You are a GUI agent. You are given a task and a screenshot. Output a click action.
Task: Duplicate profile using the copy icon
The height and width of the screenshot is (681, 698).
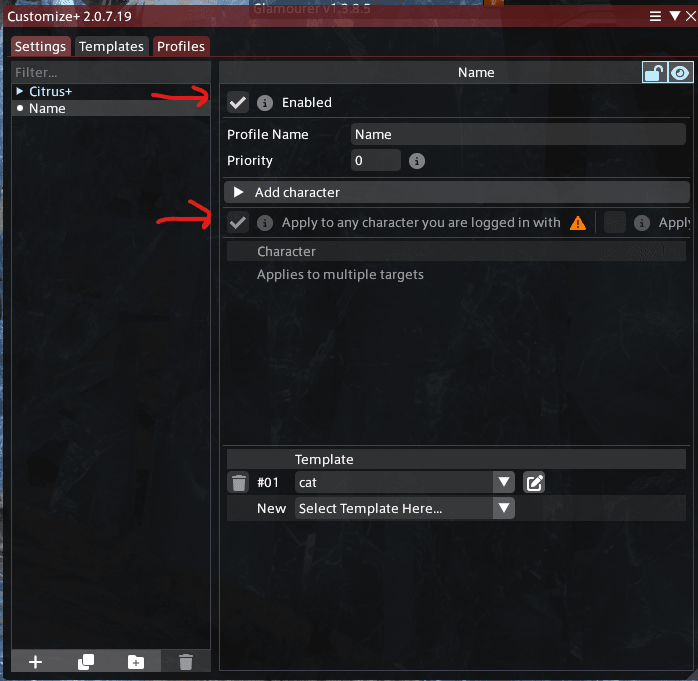coord(86,662)
